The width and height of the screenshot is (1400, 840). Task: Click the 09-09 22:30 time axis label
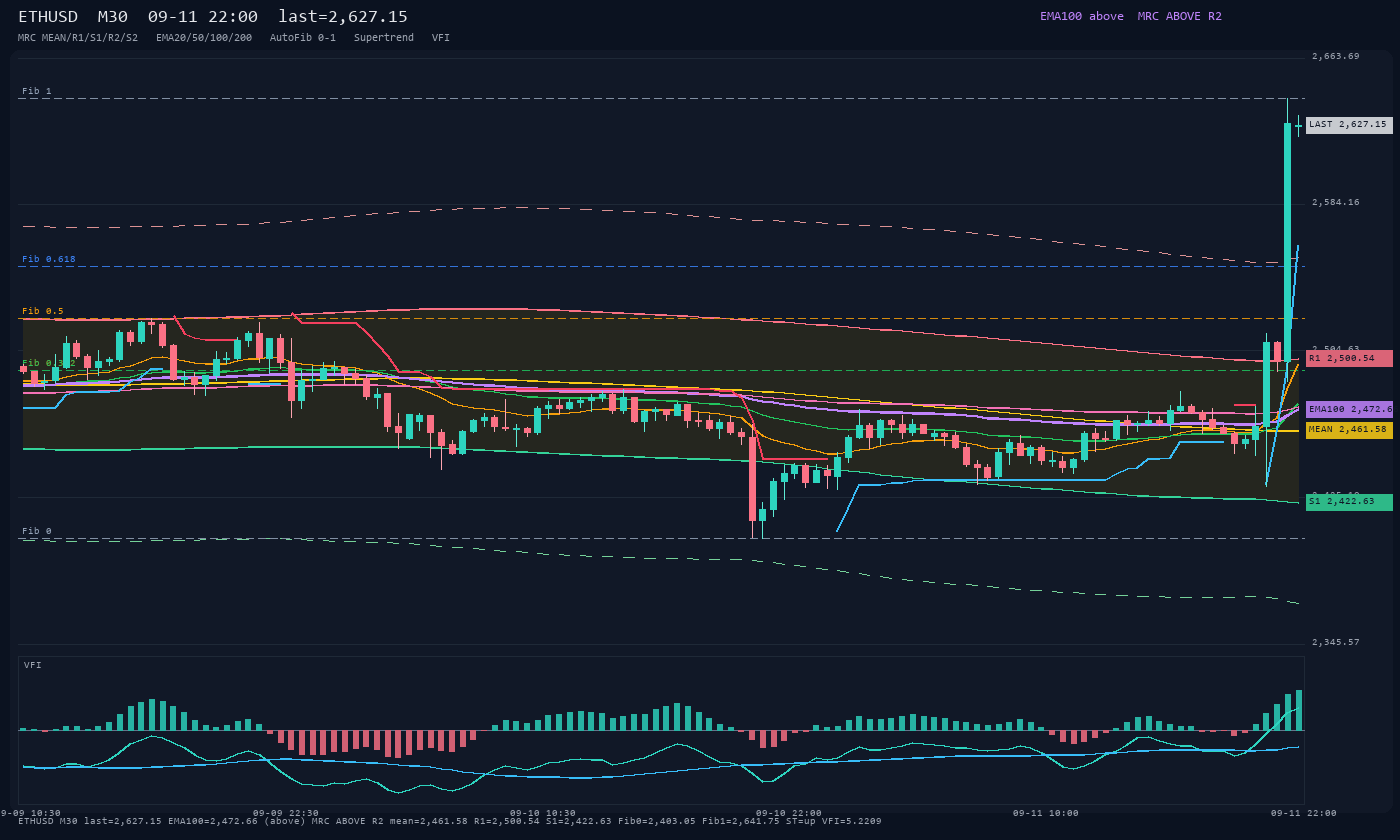point(286,813)
